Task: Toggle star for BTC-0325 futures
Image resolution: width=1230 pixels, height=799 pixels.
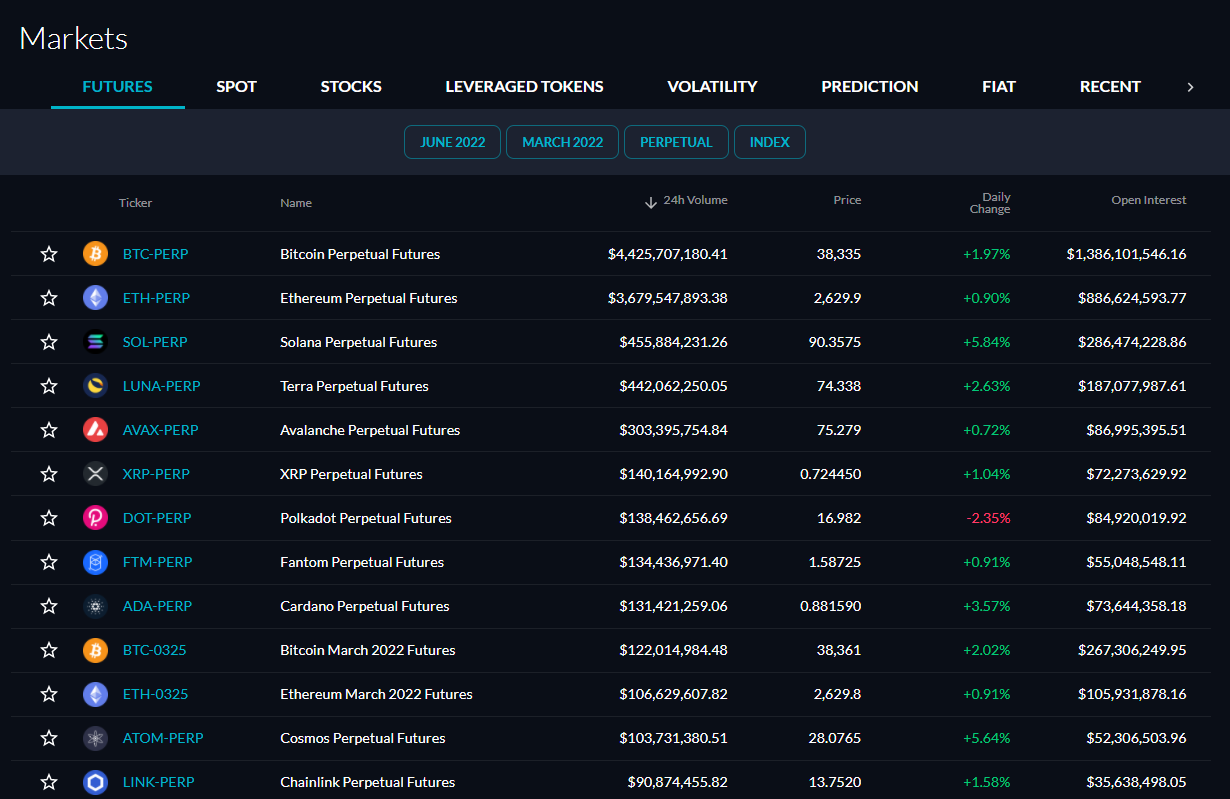Action: pyautogui.click(x=49, y=650)
